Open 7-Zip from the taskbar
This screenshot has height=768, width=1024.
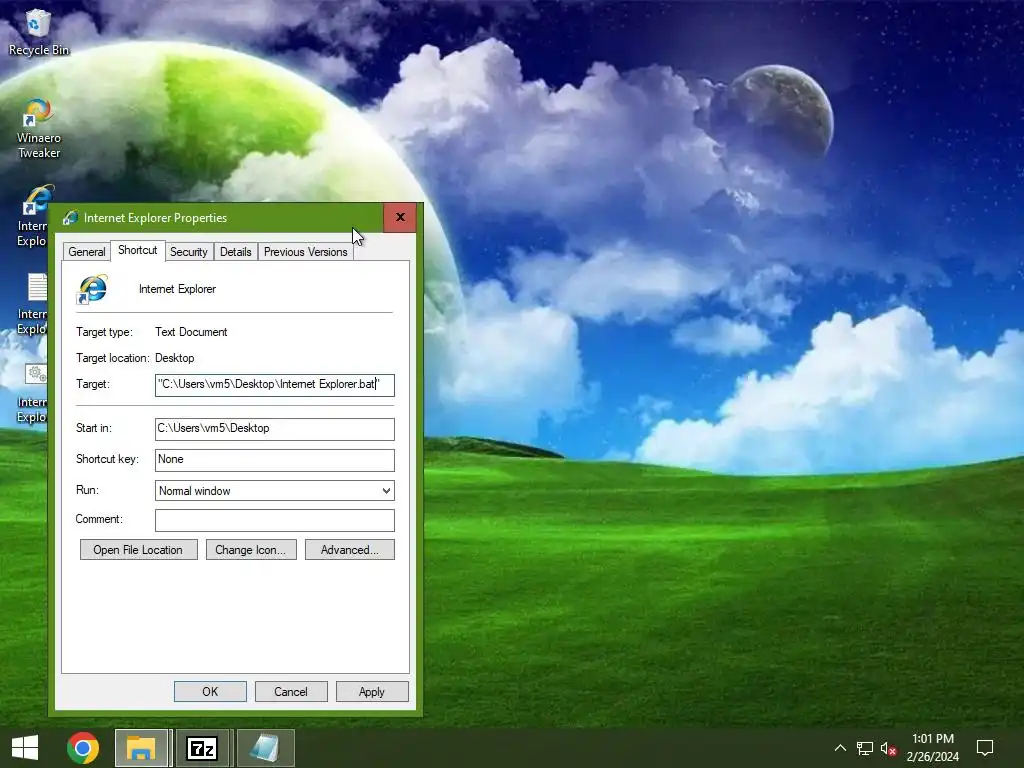click(x=202, y=748)
